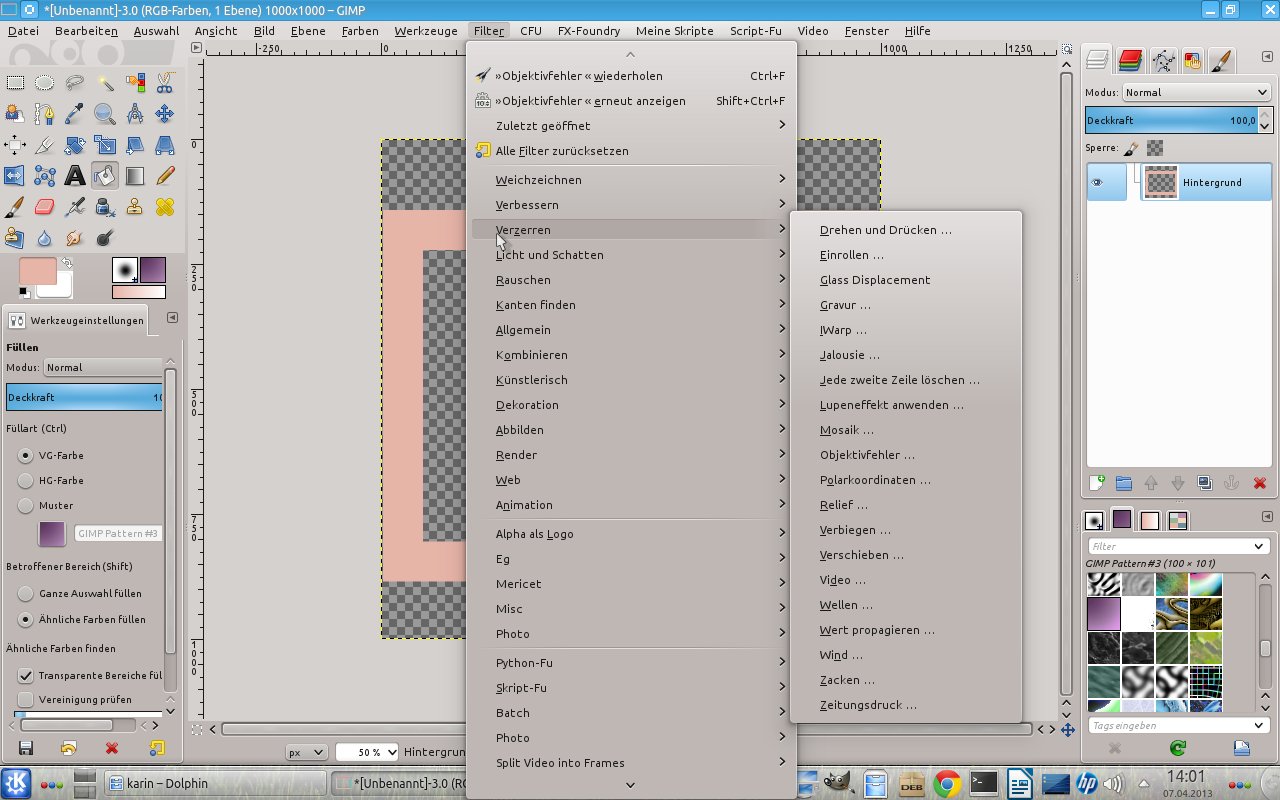
Task: Choose Polarkoordinaten from the submenu
Action: [906, 480]
